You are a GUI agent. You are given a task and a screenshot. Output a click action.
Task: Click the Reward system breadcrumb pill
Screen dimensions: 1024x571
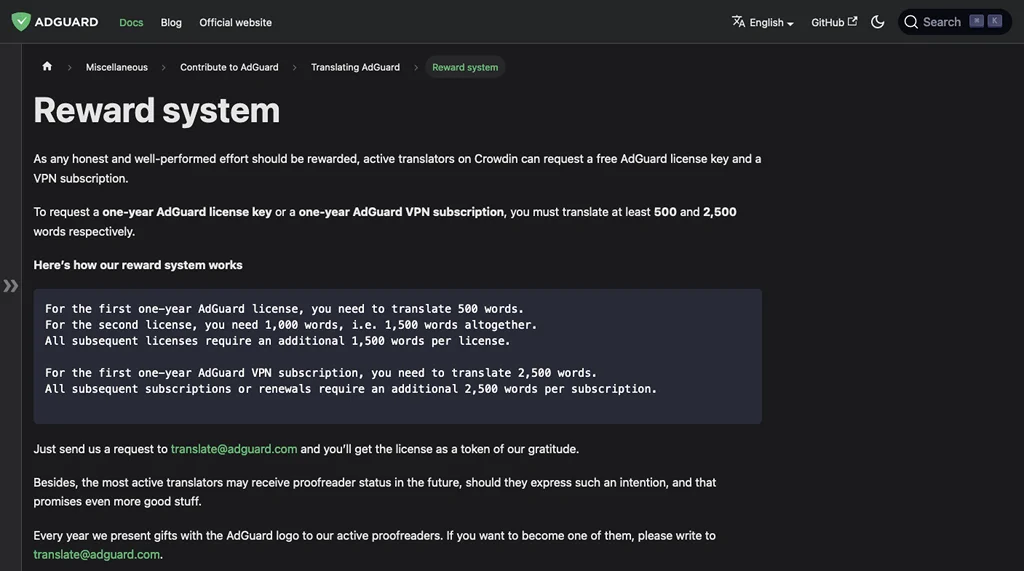point(465,67)
